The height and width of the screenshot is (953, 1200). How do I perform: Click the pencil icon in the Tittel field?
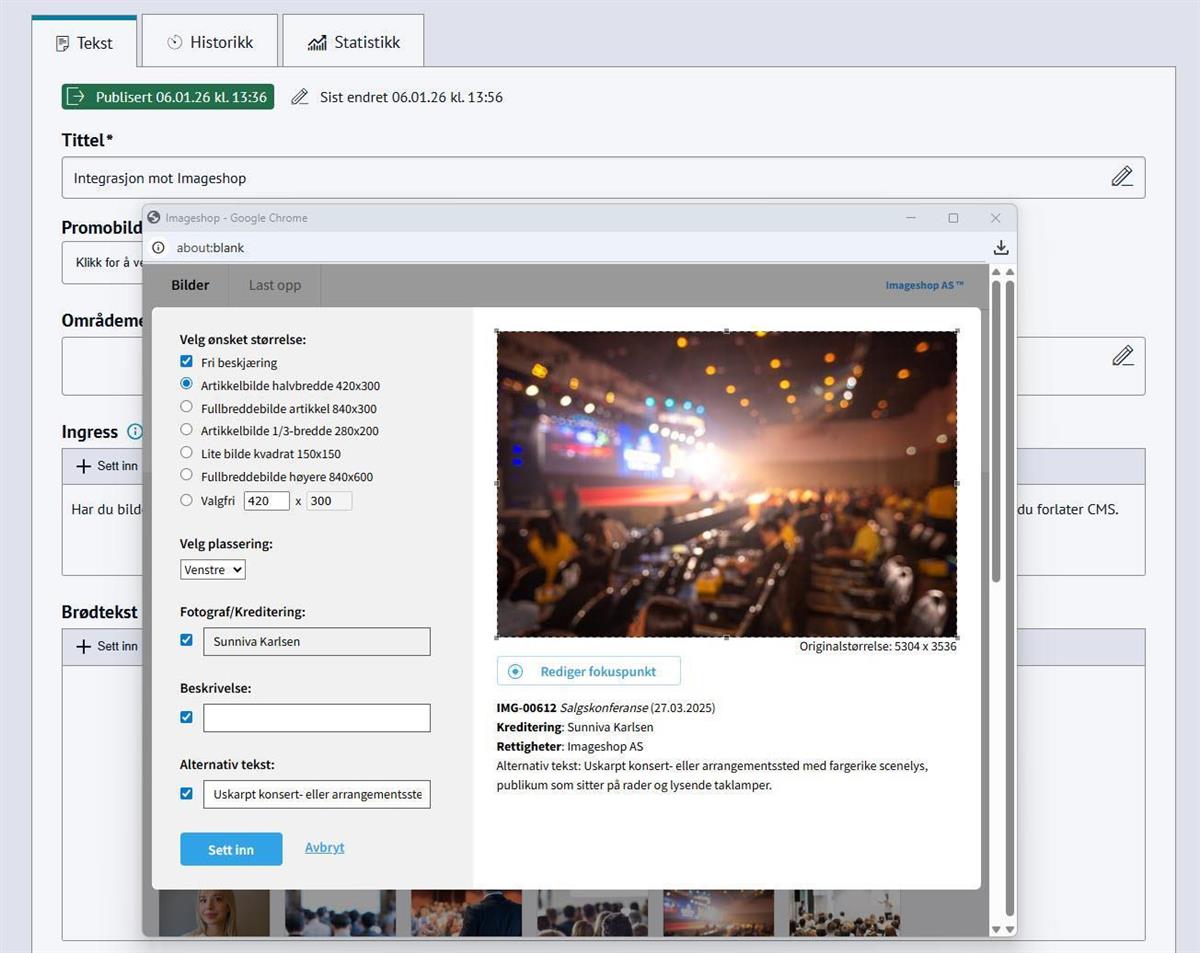1122,177
